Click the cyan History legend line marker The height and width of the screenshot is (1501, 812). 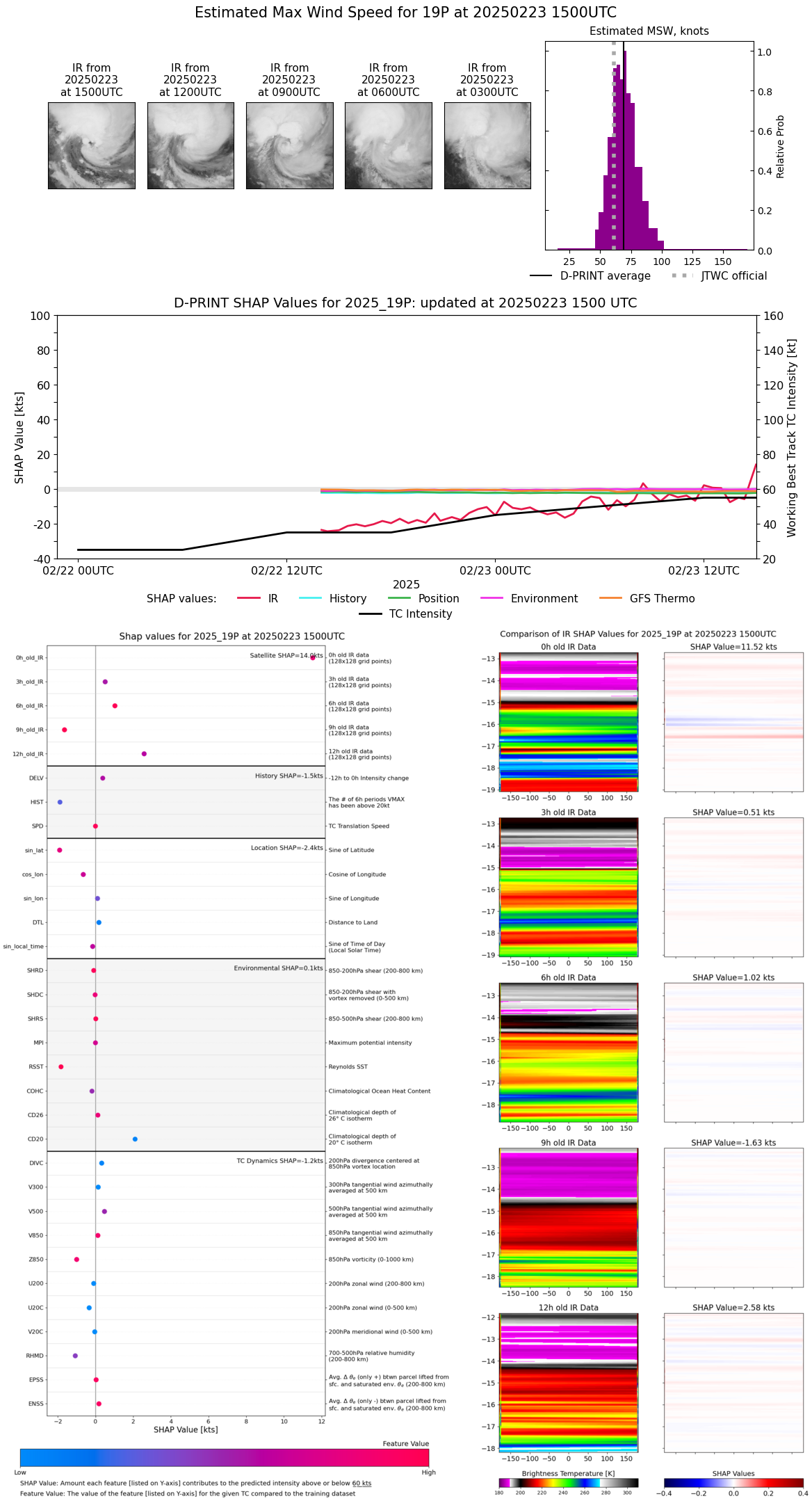(x=310, y=598)
